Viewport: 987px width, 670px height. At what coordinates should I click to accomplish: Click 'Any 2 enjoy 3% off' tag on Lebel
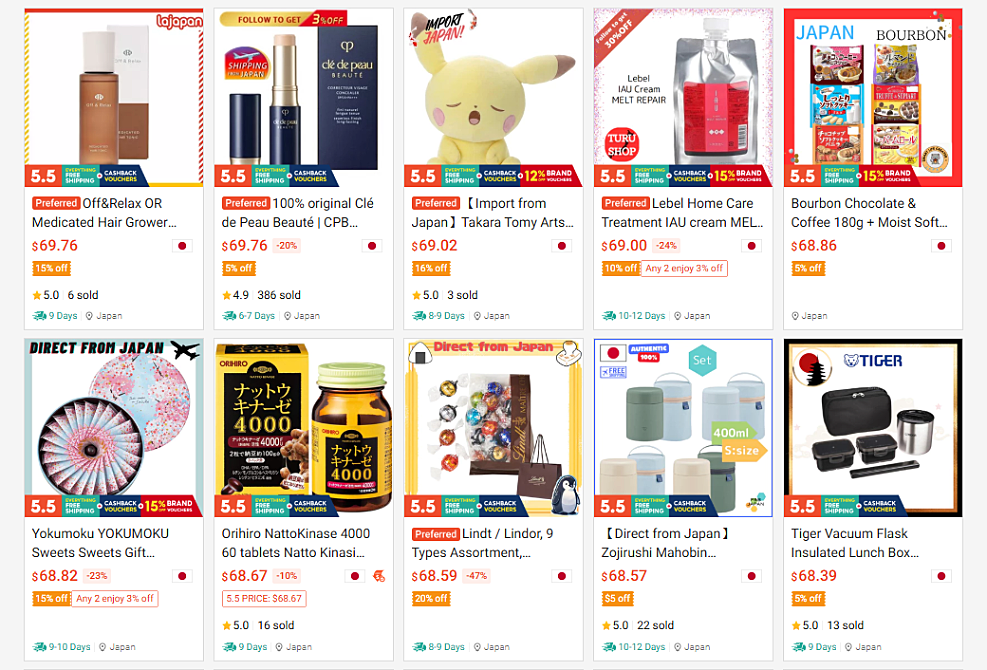point(684,268)
